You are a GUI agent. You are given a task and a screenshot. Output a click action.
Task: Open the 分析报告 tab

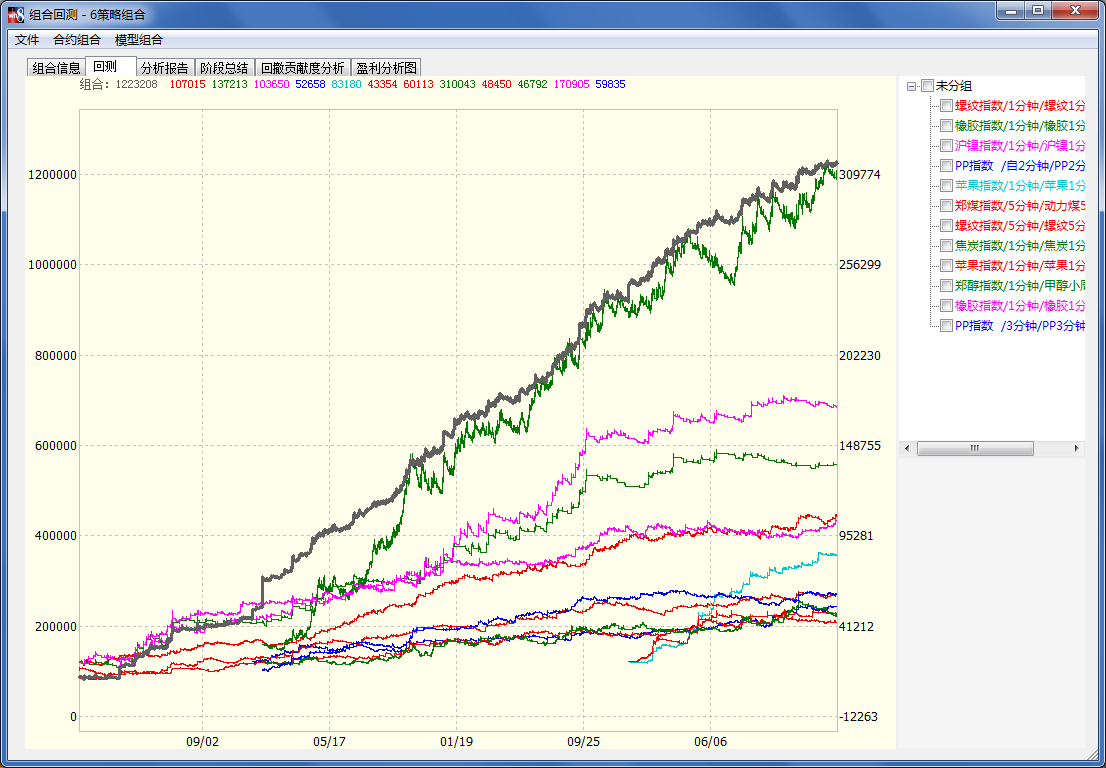[x=165, y=68]
